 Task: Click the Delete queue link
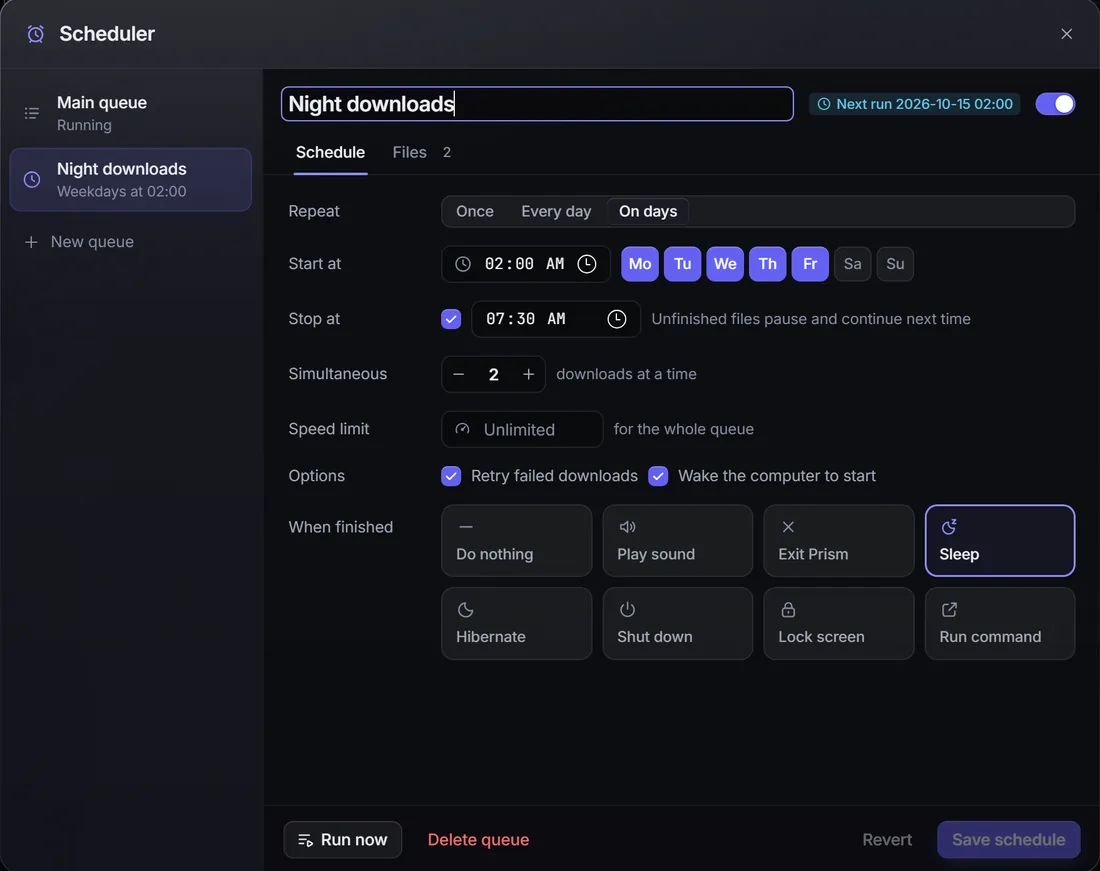tap(478, 839)
